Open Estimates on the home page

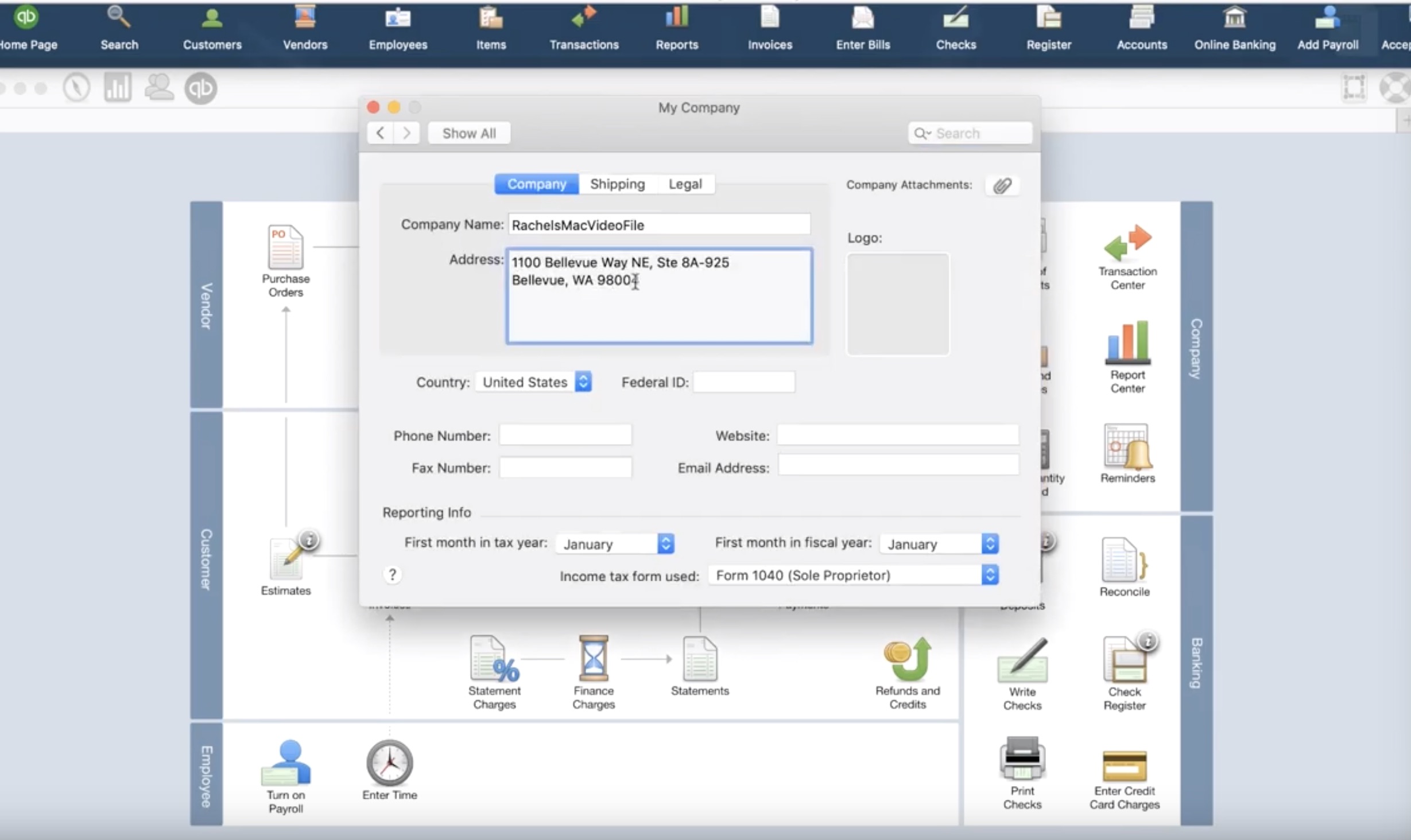coord(285,567)
